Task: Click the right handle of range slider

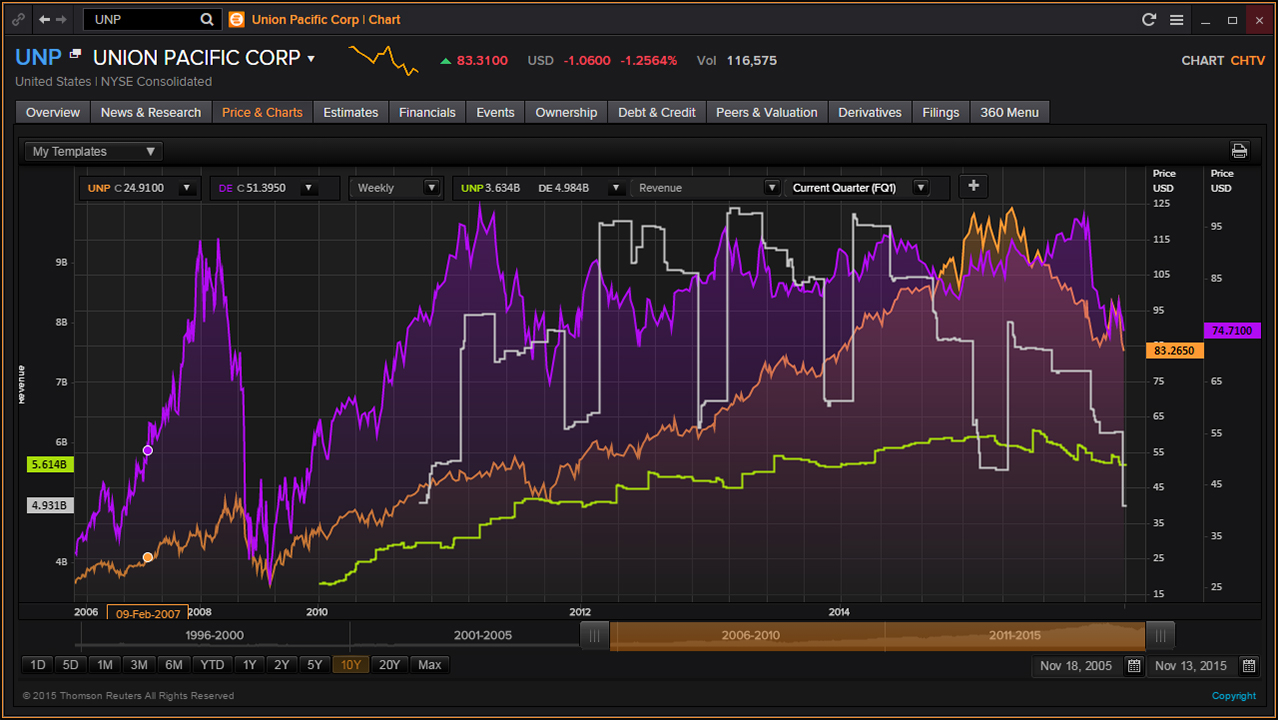Action: 1160,635
